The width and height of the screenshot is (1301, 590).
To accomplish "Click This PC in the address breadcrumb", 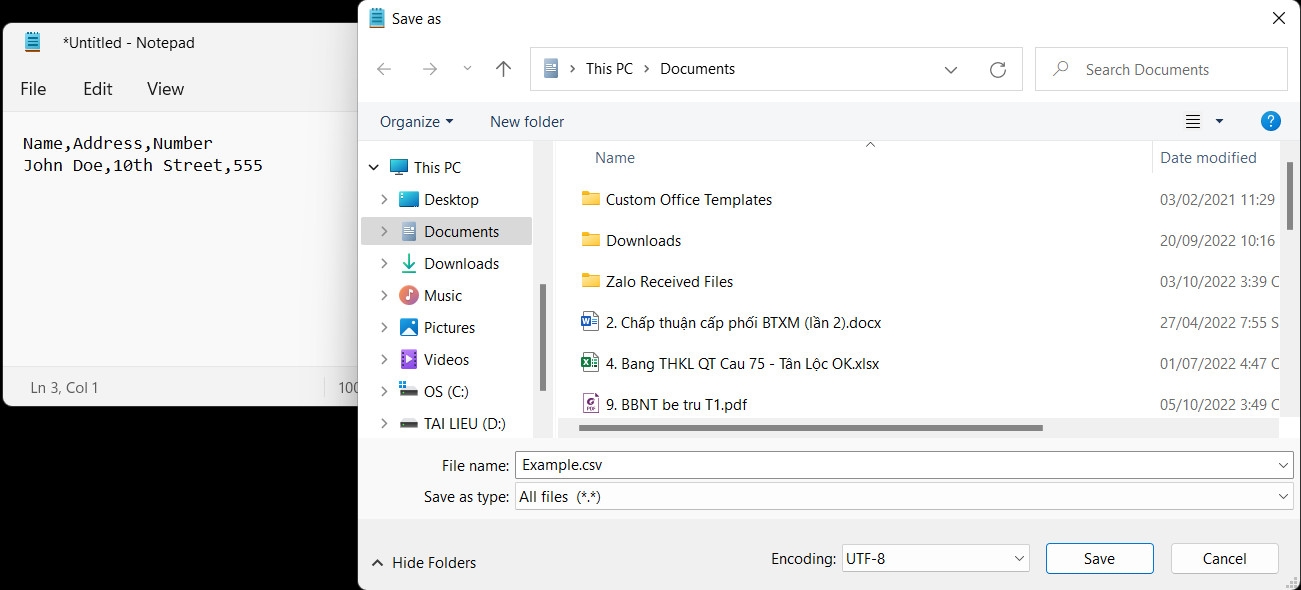I will point(609,69).
